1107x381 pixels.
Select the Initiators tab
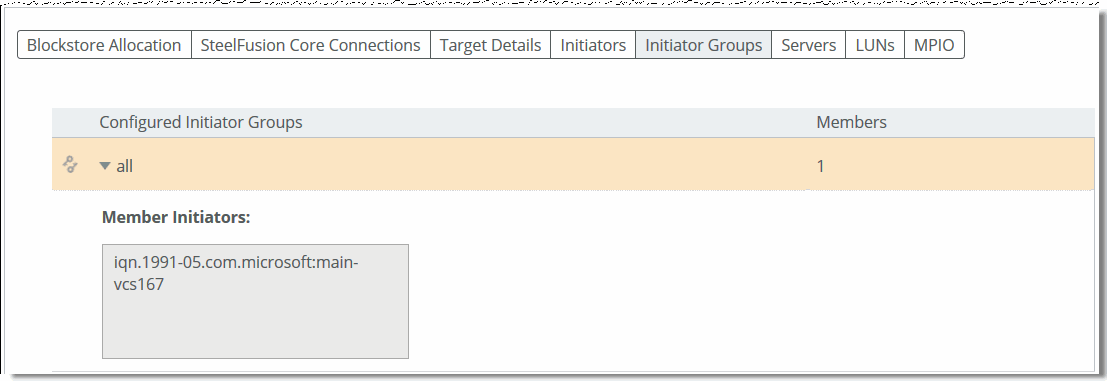tap(593, 45)
